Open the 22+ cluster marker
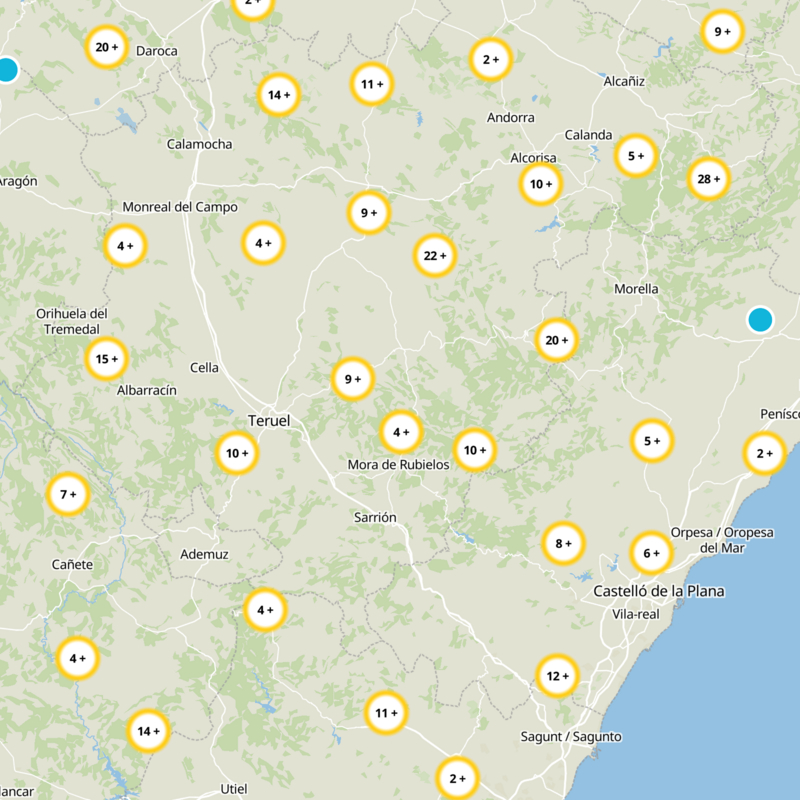The height and width of the screenshot is (800, 800). [435, 256]
